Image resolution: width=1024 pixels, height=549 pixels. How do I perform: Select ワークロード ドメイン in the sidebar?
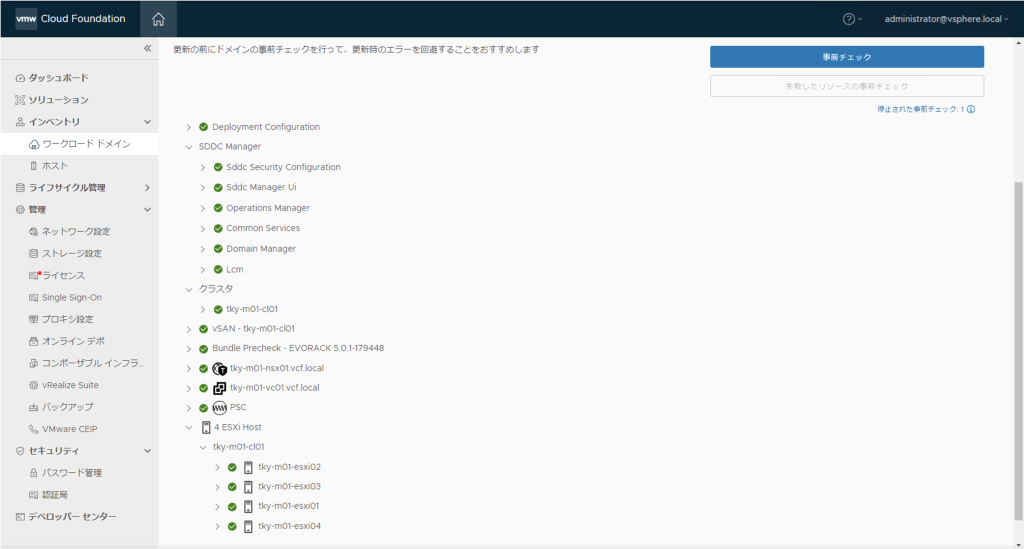79,144
